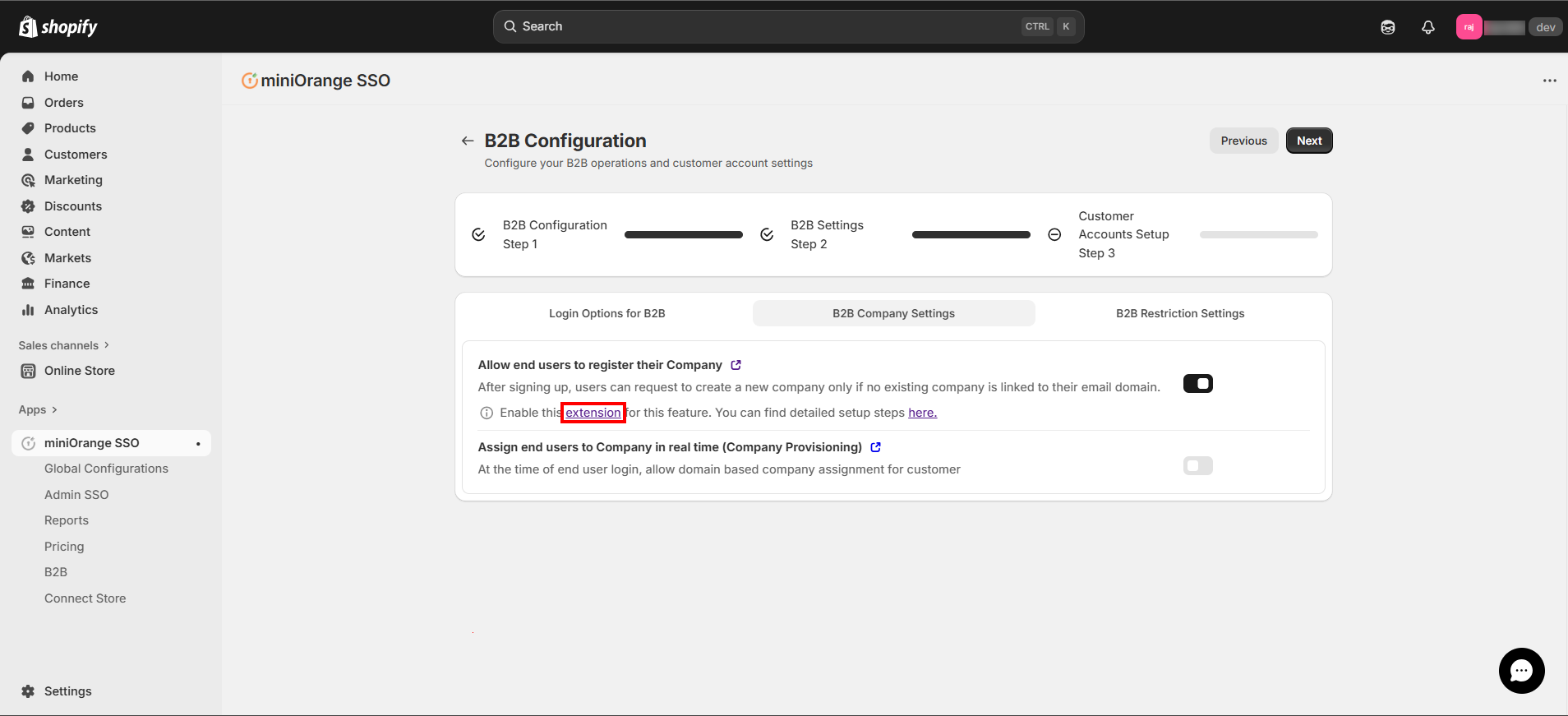Image resolution: width=1568 pixels, height=716 pixels.
Task: Open the three-dots menu in app header
Action: pyautogui.click(x=1549, y=81)
